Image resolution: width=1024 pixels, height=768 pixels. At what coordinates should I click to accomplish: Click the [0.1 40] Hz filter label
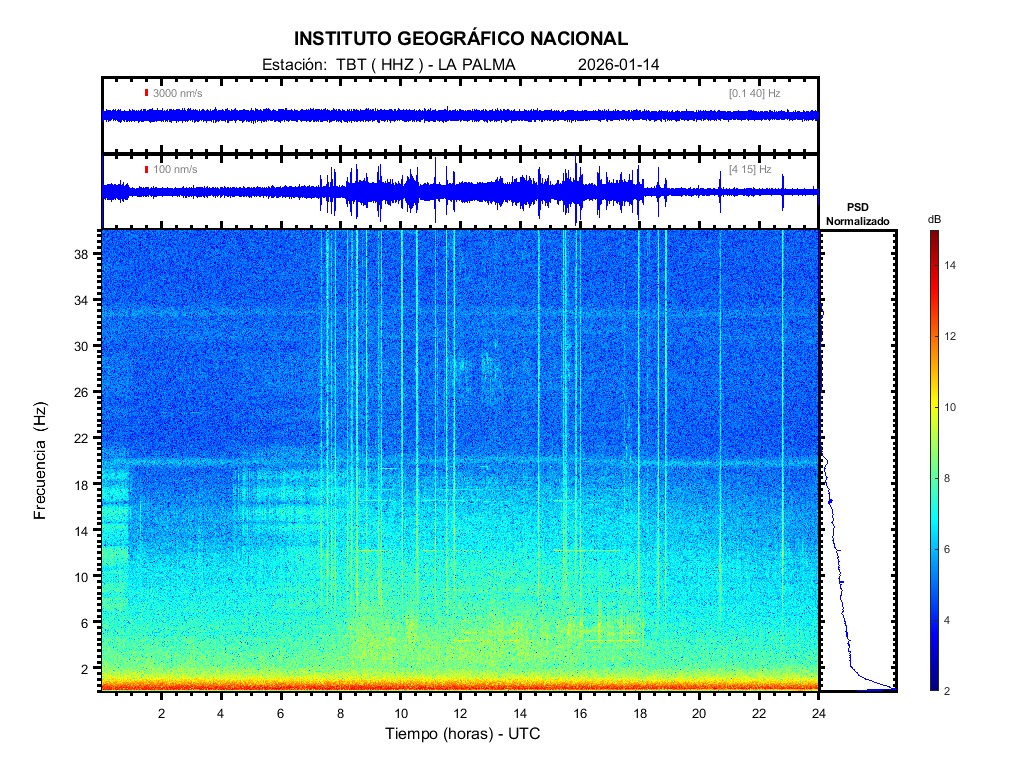point(754,93)
